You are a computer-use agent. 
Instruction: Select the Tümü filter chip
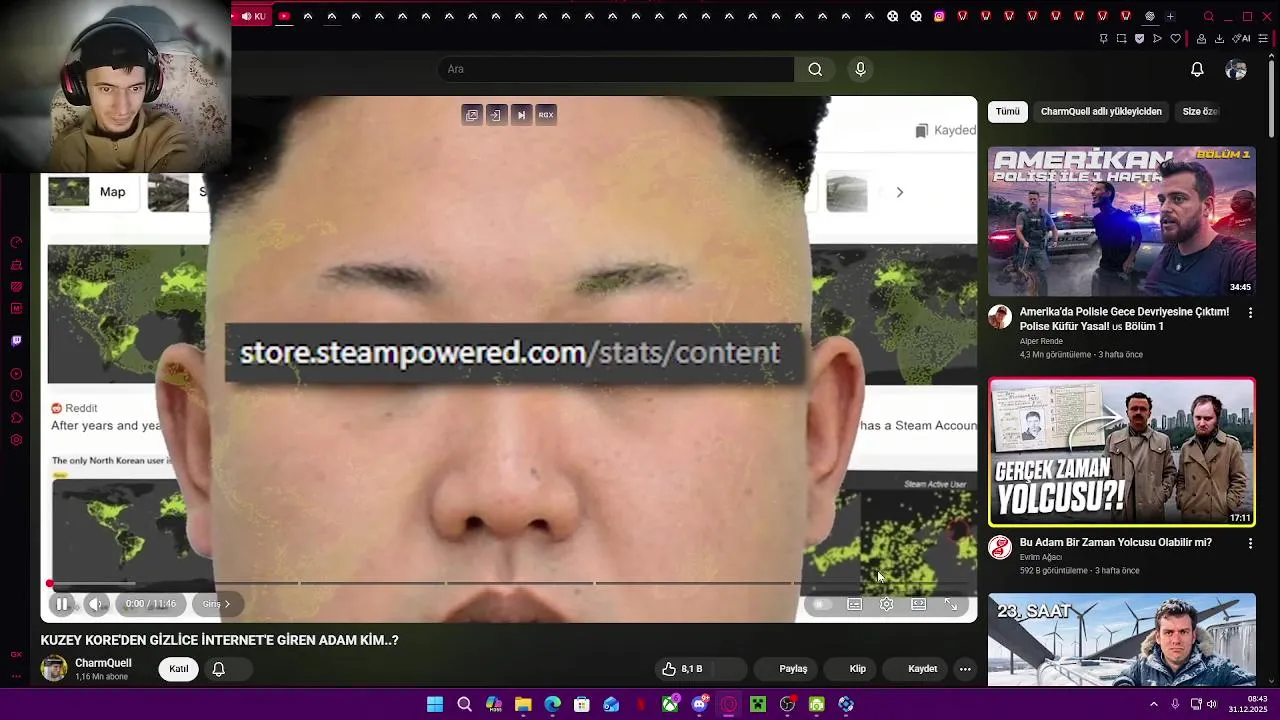click(x=1008, y=112)
